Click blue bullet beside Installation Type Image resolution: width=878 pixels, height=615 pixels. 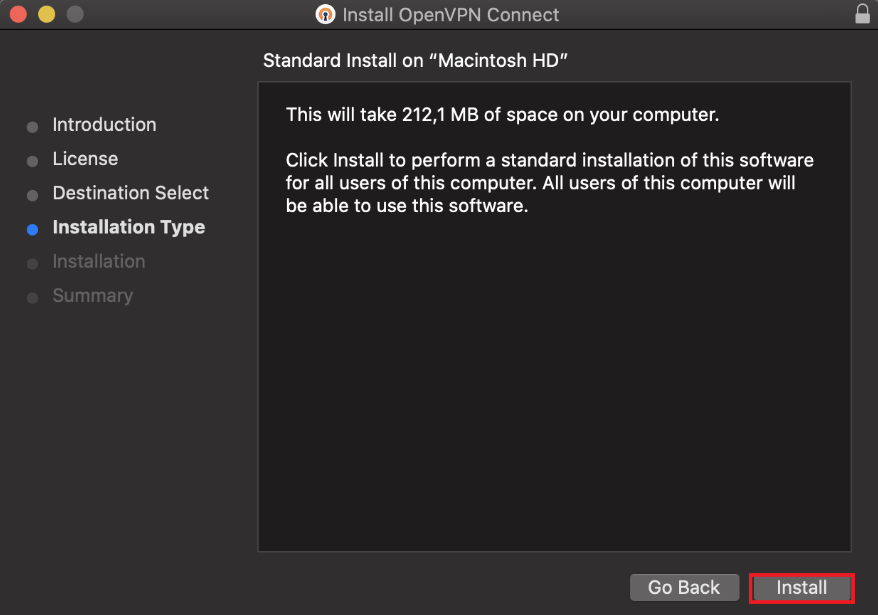[32, 229]
